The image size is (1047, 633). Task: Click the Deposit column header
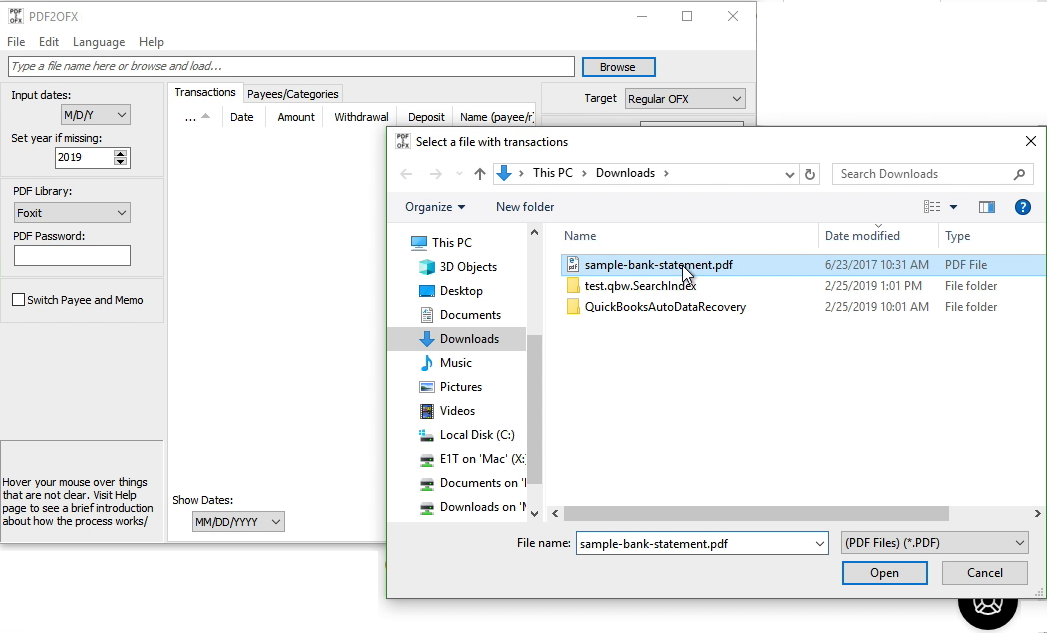tap(425, 117)
